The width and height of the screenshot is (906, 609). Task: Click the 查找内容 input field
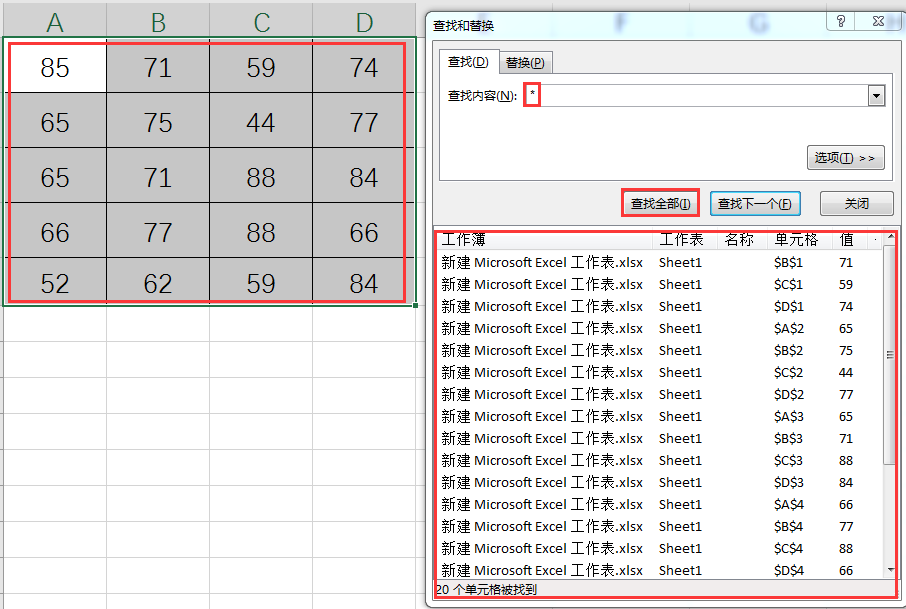(695, 95)
